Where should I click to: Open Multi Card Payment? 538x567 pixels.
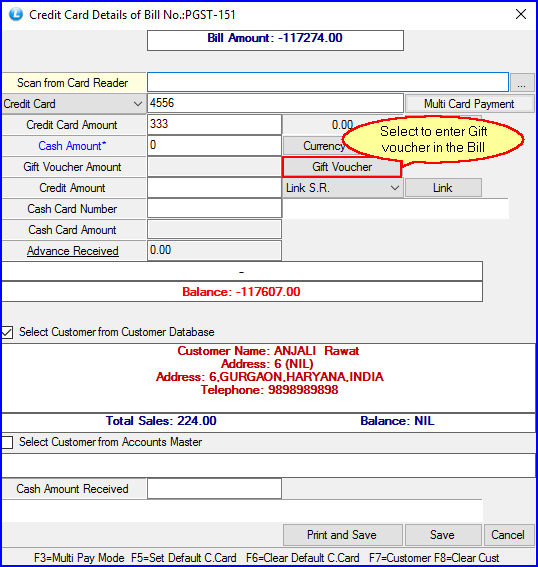pos(469,104)
